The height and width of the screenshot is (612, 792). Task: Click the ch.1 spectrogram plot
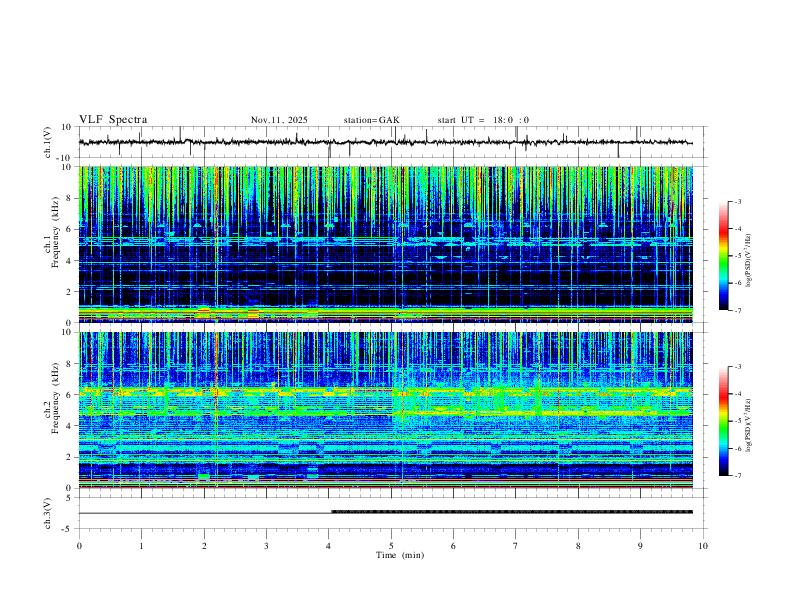tap(385, 244)
